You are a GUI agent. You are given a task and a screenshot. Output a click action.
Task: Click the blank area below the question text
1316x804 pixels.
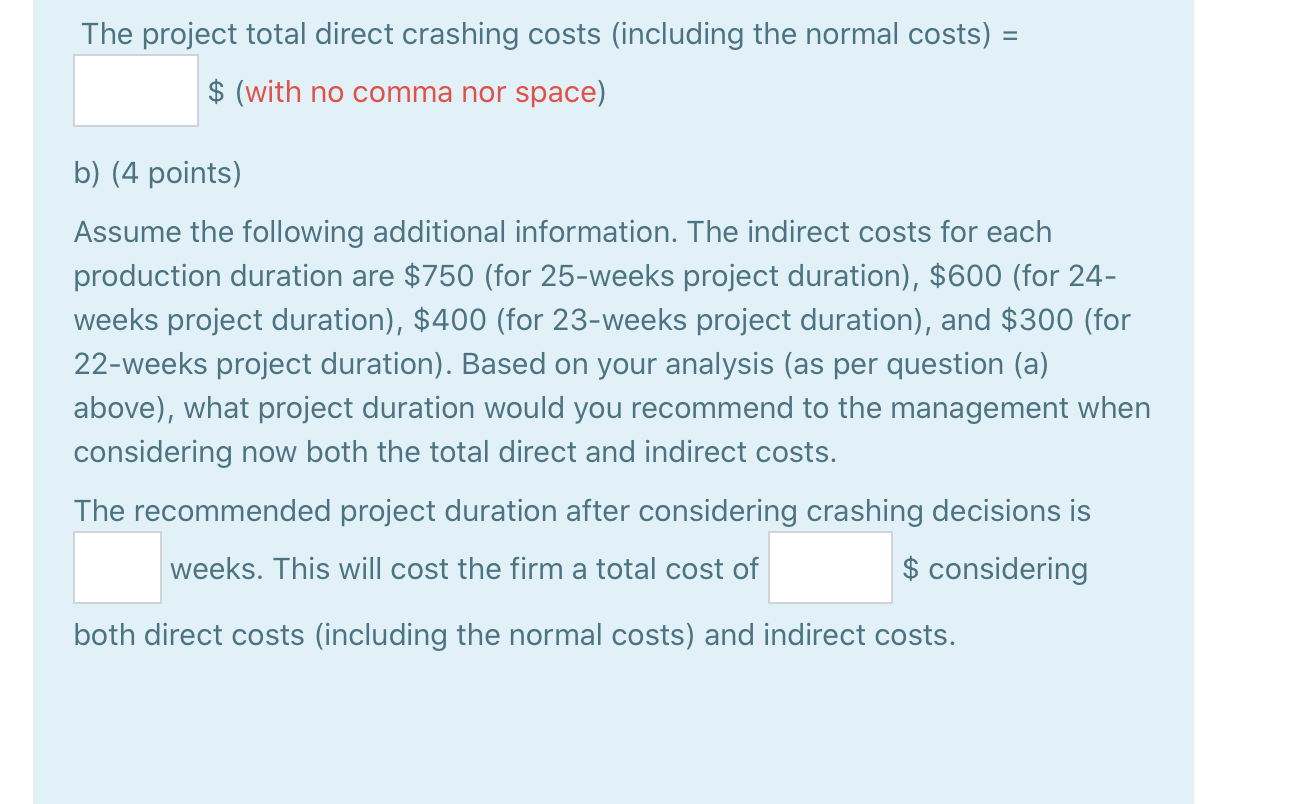[x=600, y=720]
